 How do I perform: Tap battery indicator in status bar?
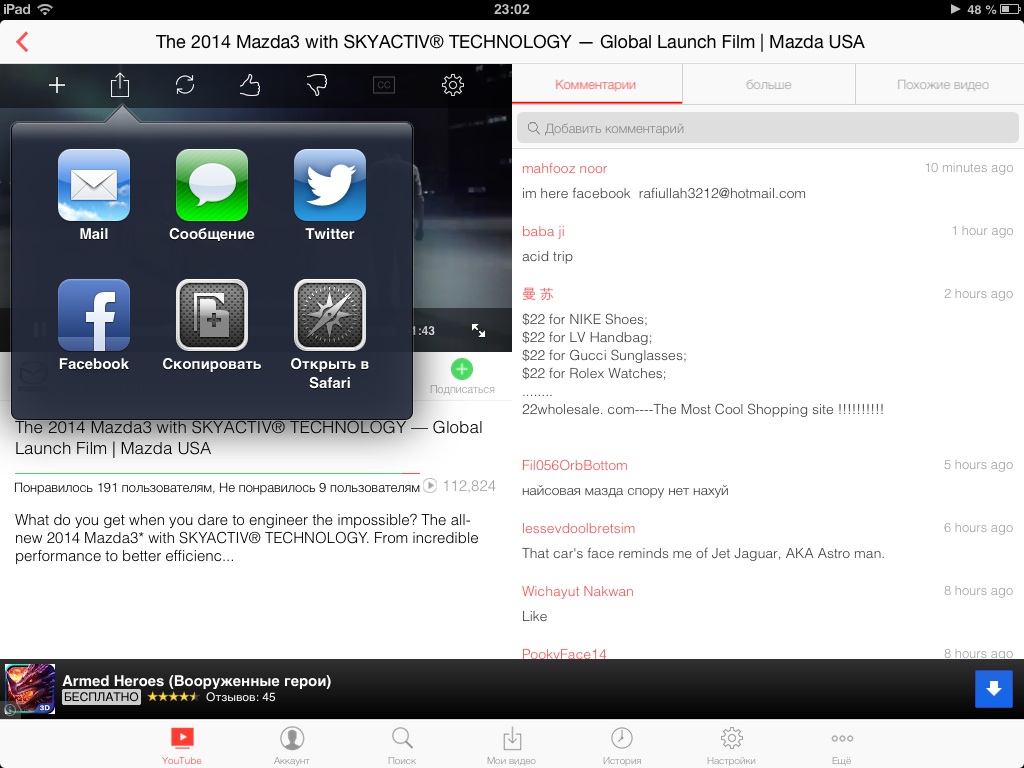(x=1009, y=9)
